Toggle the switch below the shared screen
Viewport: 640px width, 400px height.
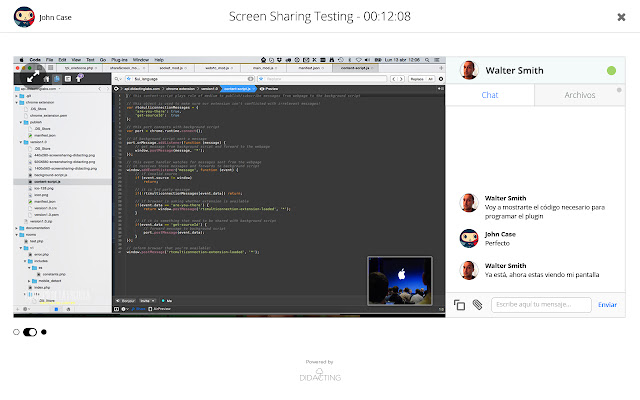(x=30, y=331)
